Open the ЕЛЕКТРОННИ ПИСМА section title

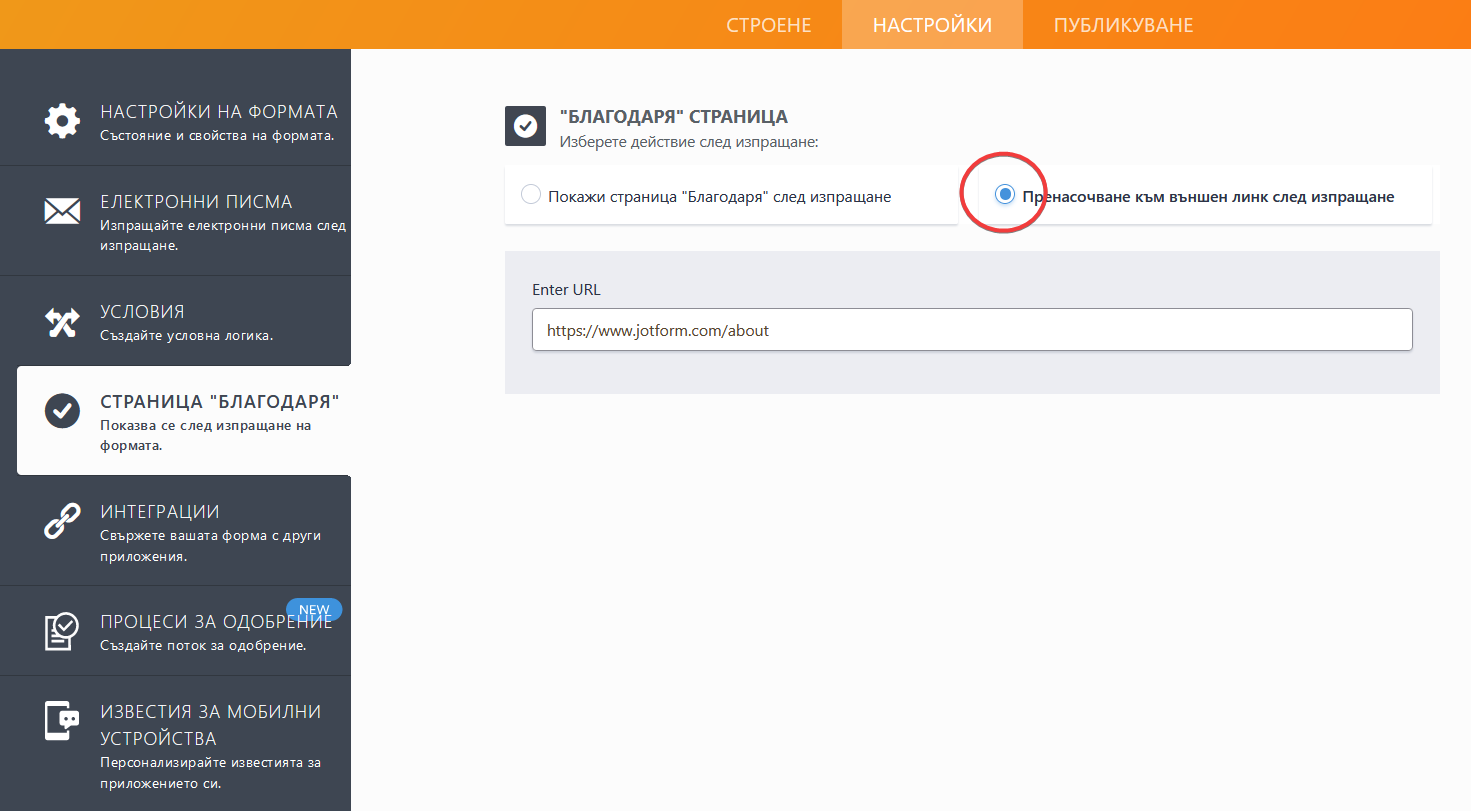(196, 202)
